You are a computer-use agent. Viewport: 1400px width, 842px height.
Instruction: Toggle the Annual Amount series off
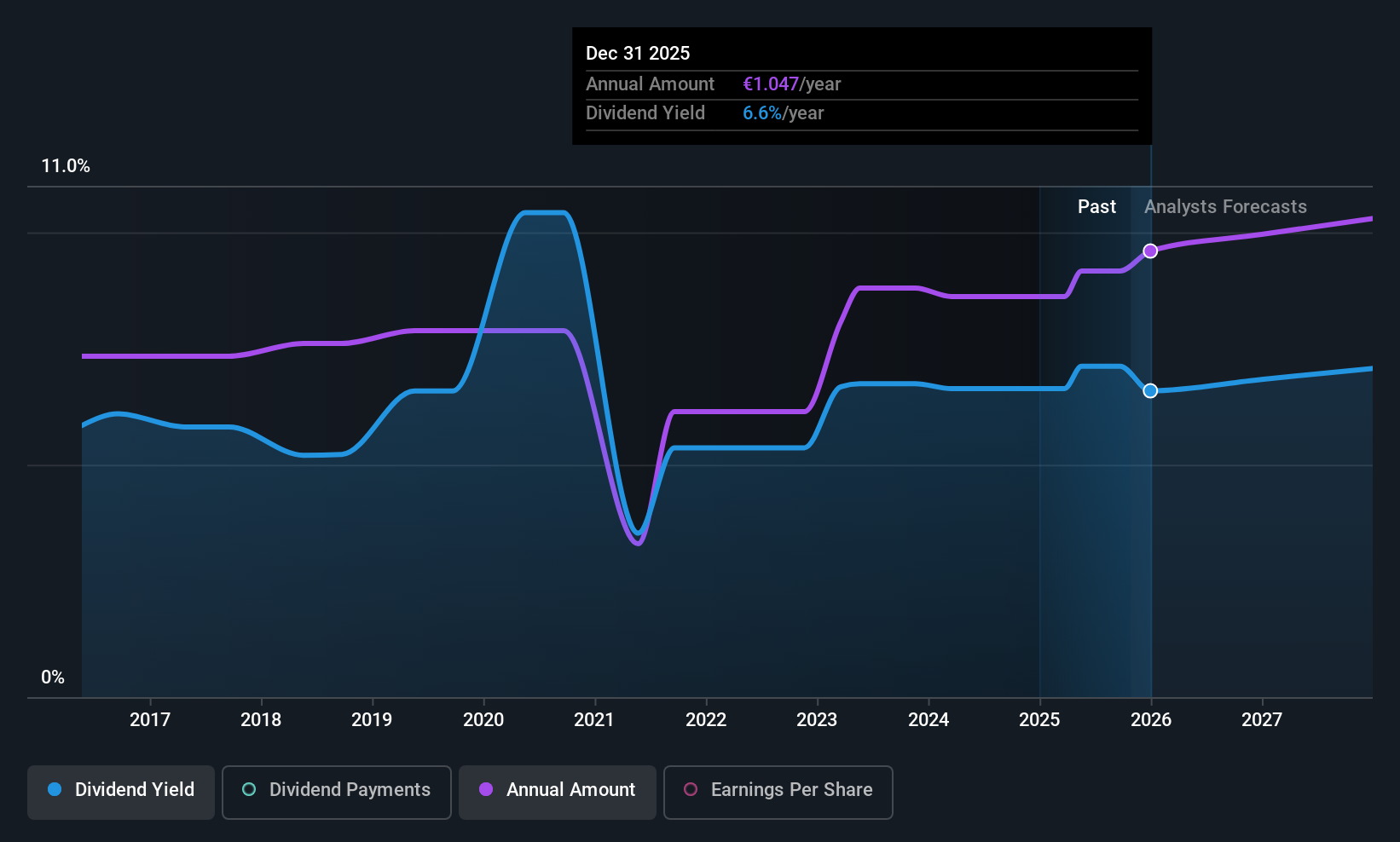coord(557,791)
